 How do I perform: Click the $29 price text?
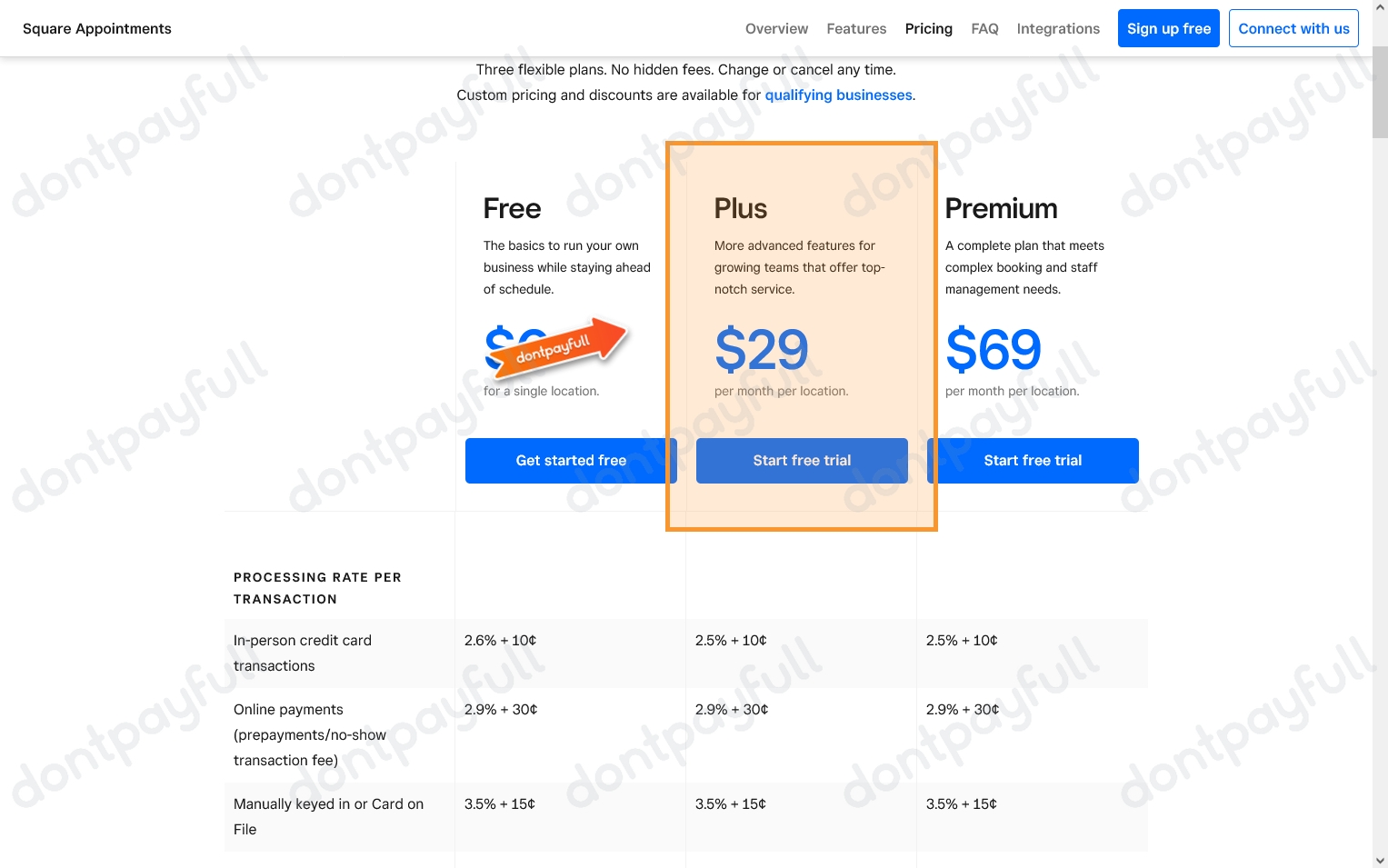(761, 350)
